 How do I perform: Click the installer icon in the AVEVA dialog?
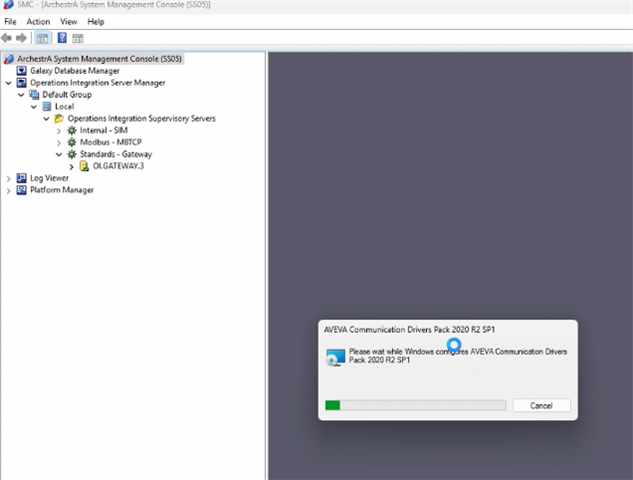click(x=336, y=357)
